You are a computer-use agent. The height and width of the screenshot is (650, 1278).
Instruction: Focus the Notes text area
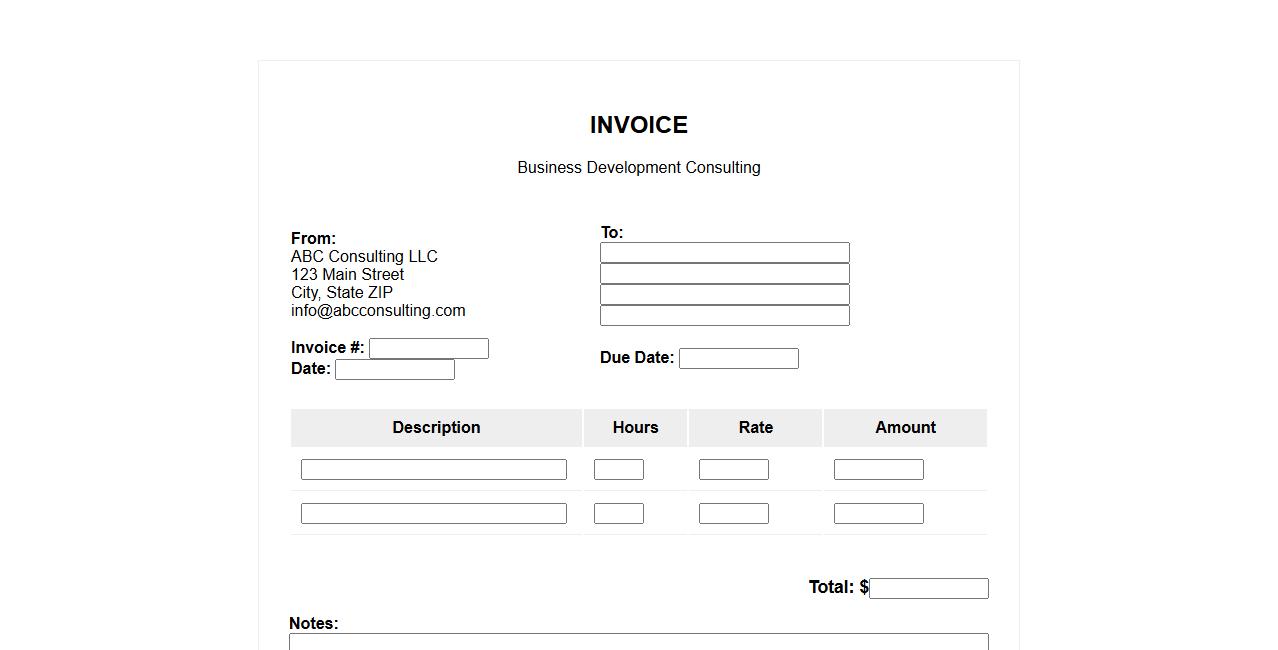(638, 642)
